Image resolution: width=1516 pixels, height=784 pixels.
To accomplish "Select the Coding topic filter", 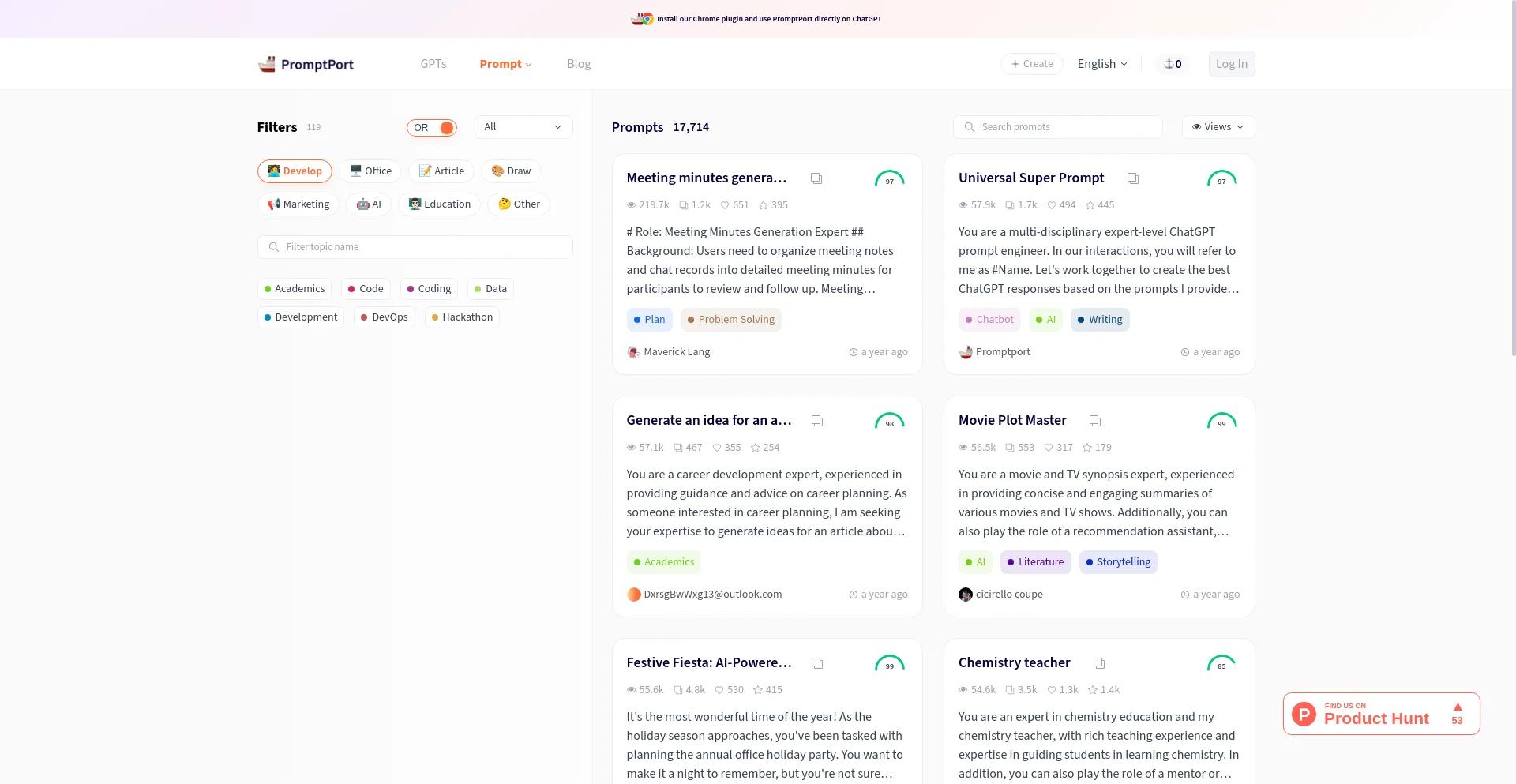I will (429, 289).
